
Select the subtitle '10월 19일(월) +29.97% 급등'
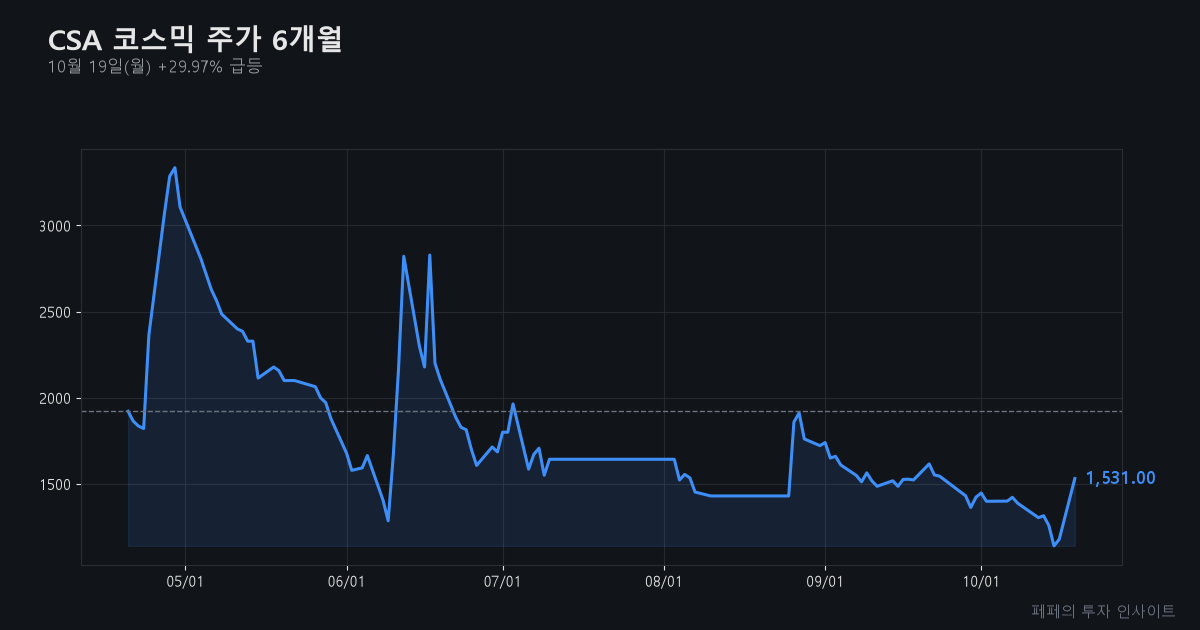coord(154,67)
